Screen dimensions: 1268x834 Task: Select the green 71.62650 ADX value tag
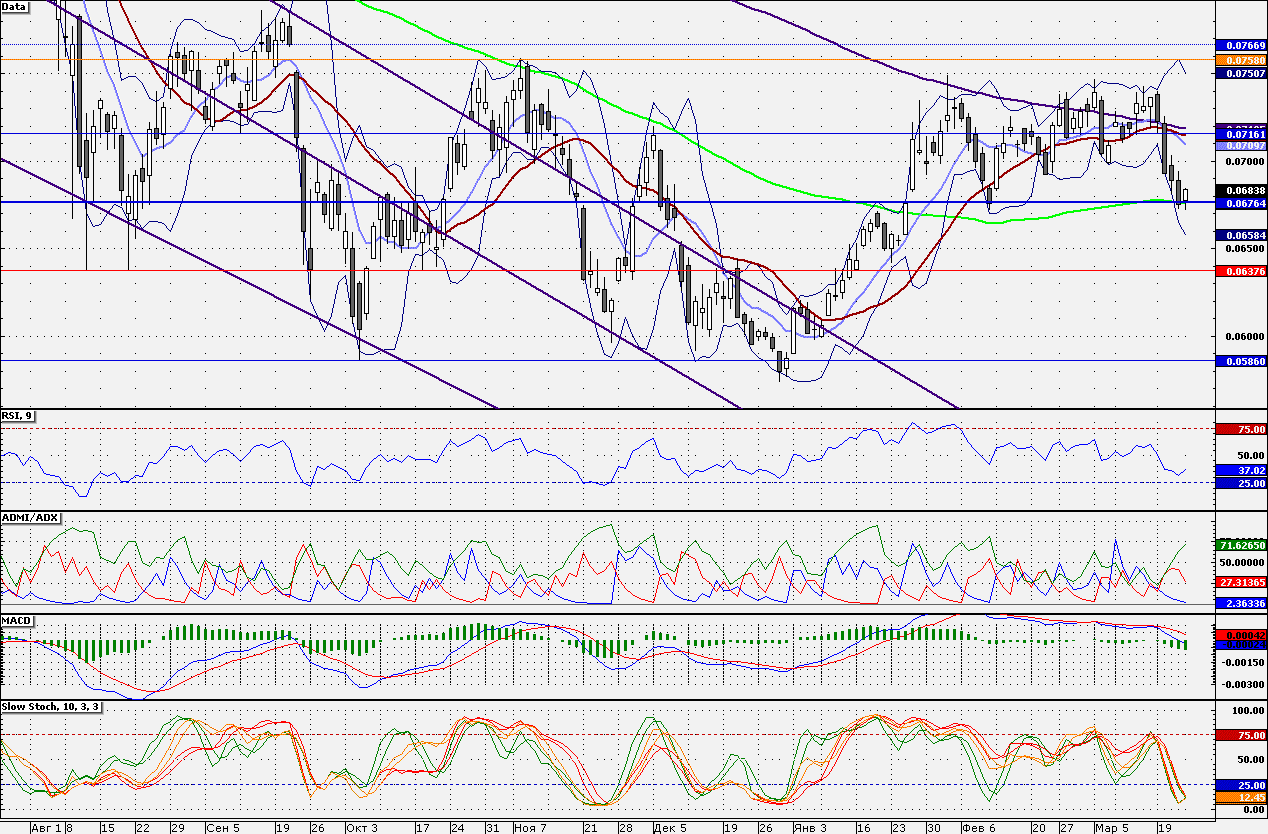pyautogui.click(x=1240, y=545)
